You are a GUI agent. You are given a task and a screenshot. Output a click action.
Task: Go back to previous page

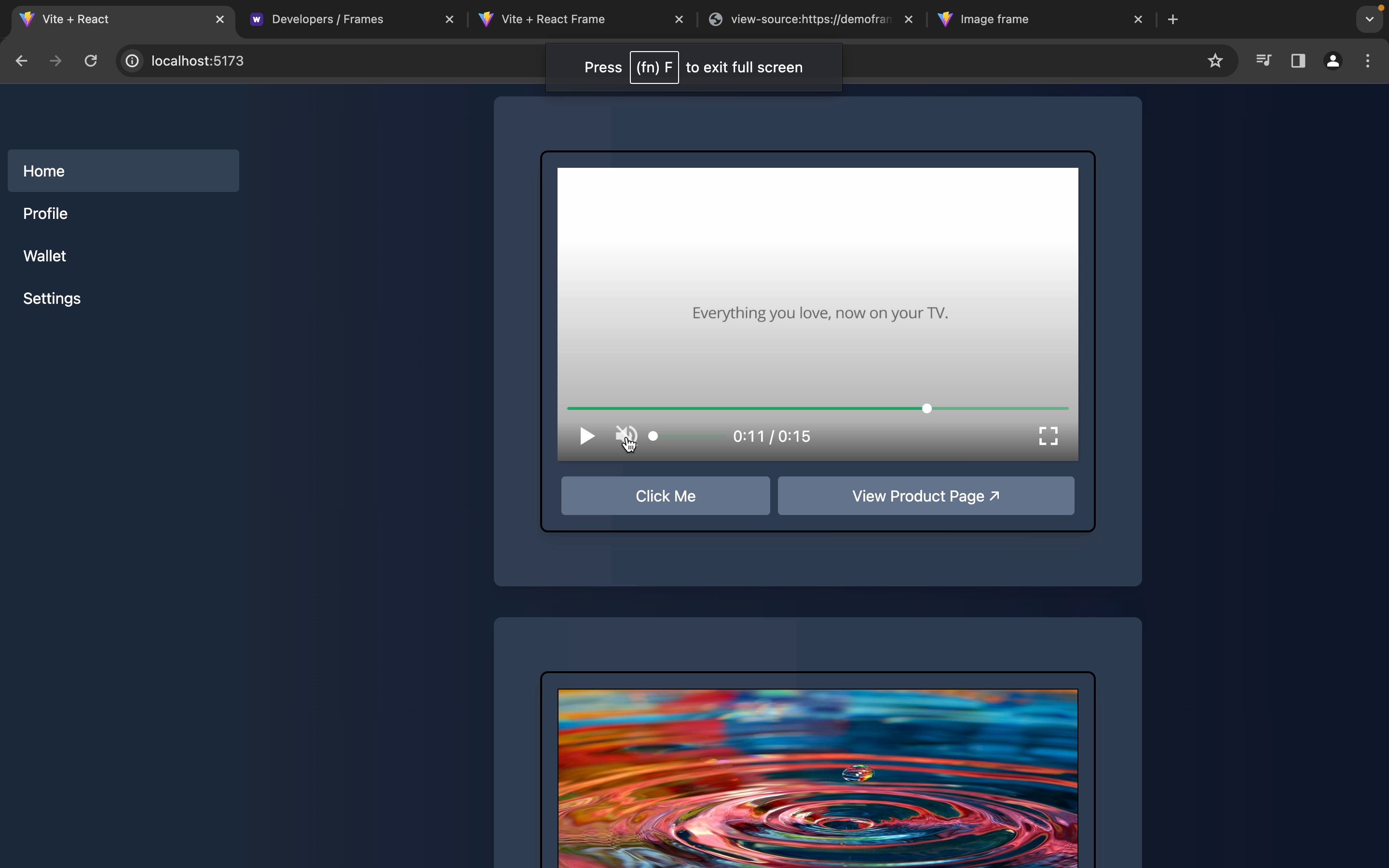click(21, 61)
